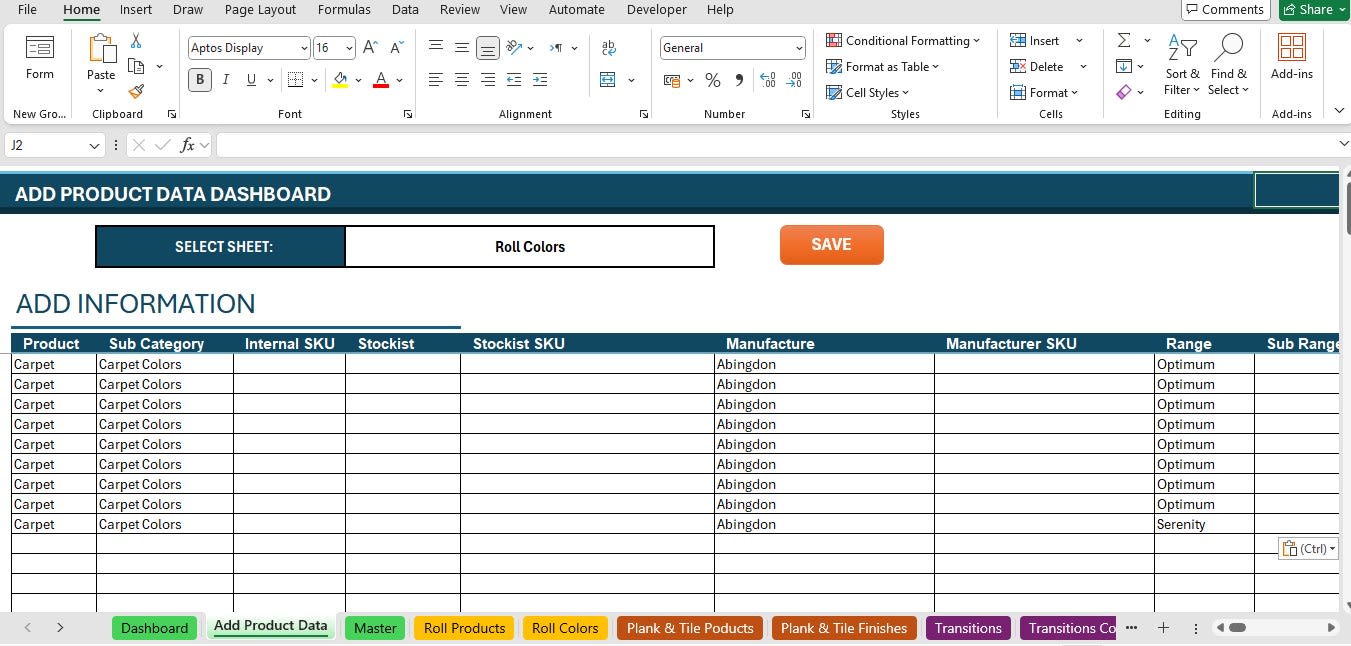Expand Format as Table menu
1351x646 pixels.
coord(883,67)
